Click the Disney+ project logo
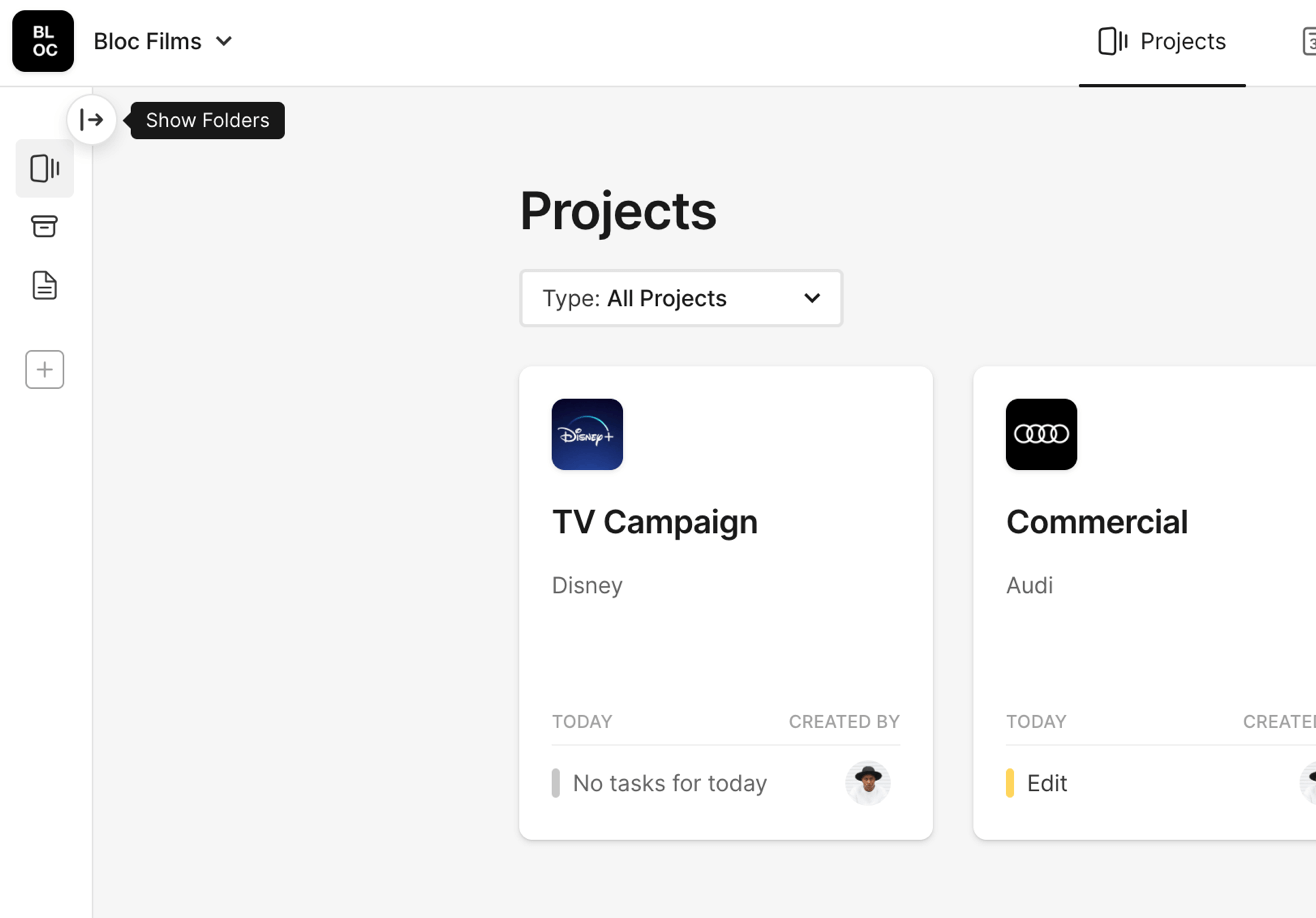 (x=587, y=434)
